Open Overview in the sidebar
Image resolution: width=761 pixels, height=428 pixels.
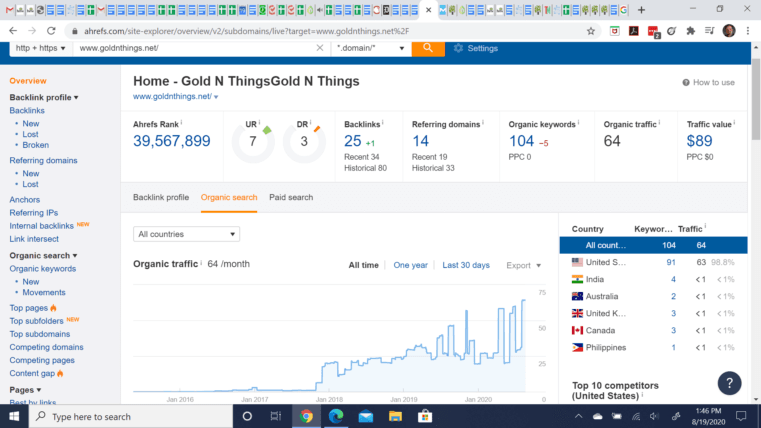28,81
